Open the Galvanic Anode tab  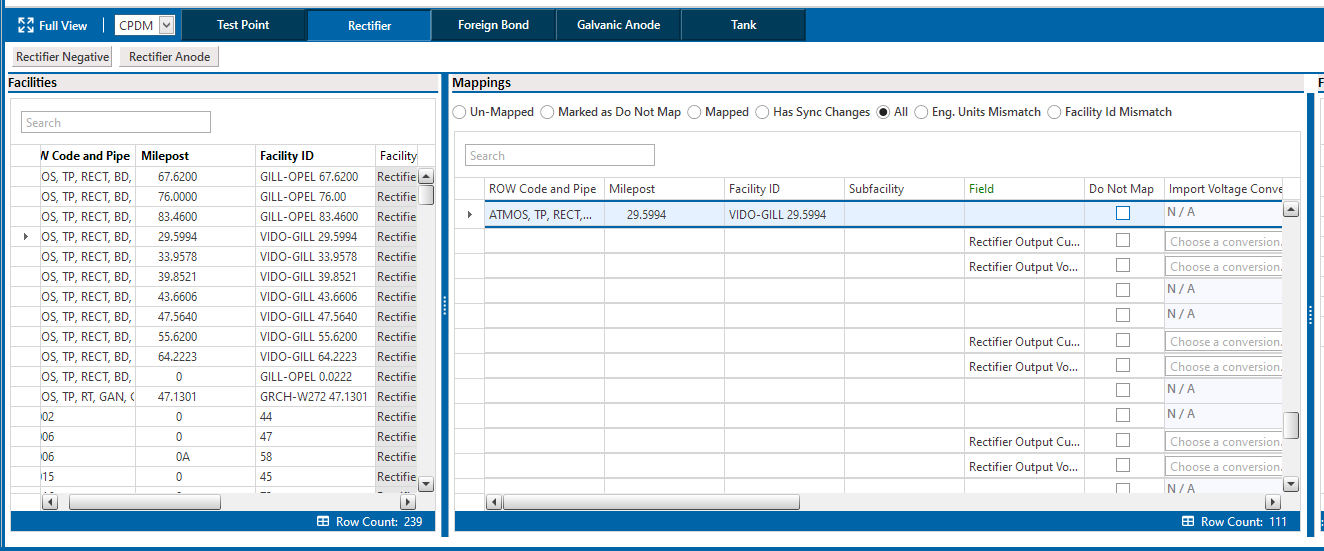[618, 25]
